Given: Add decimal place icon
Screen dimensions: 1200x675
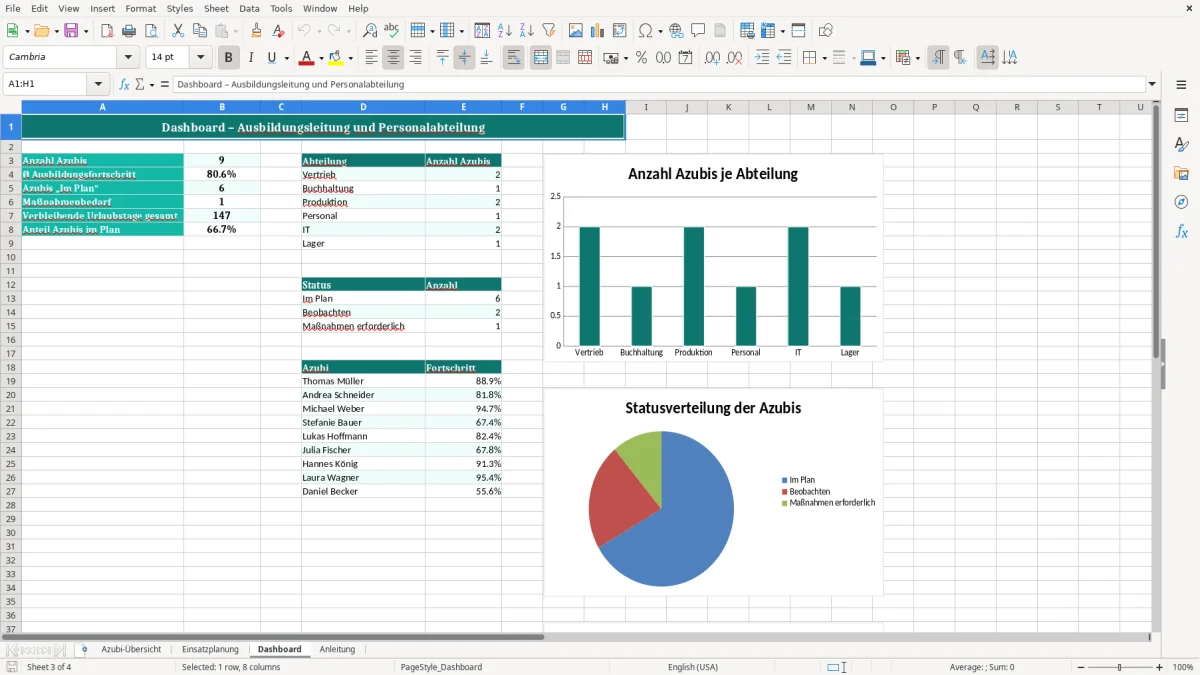Looking at the screenshot, I should tap(712, 58).
